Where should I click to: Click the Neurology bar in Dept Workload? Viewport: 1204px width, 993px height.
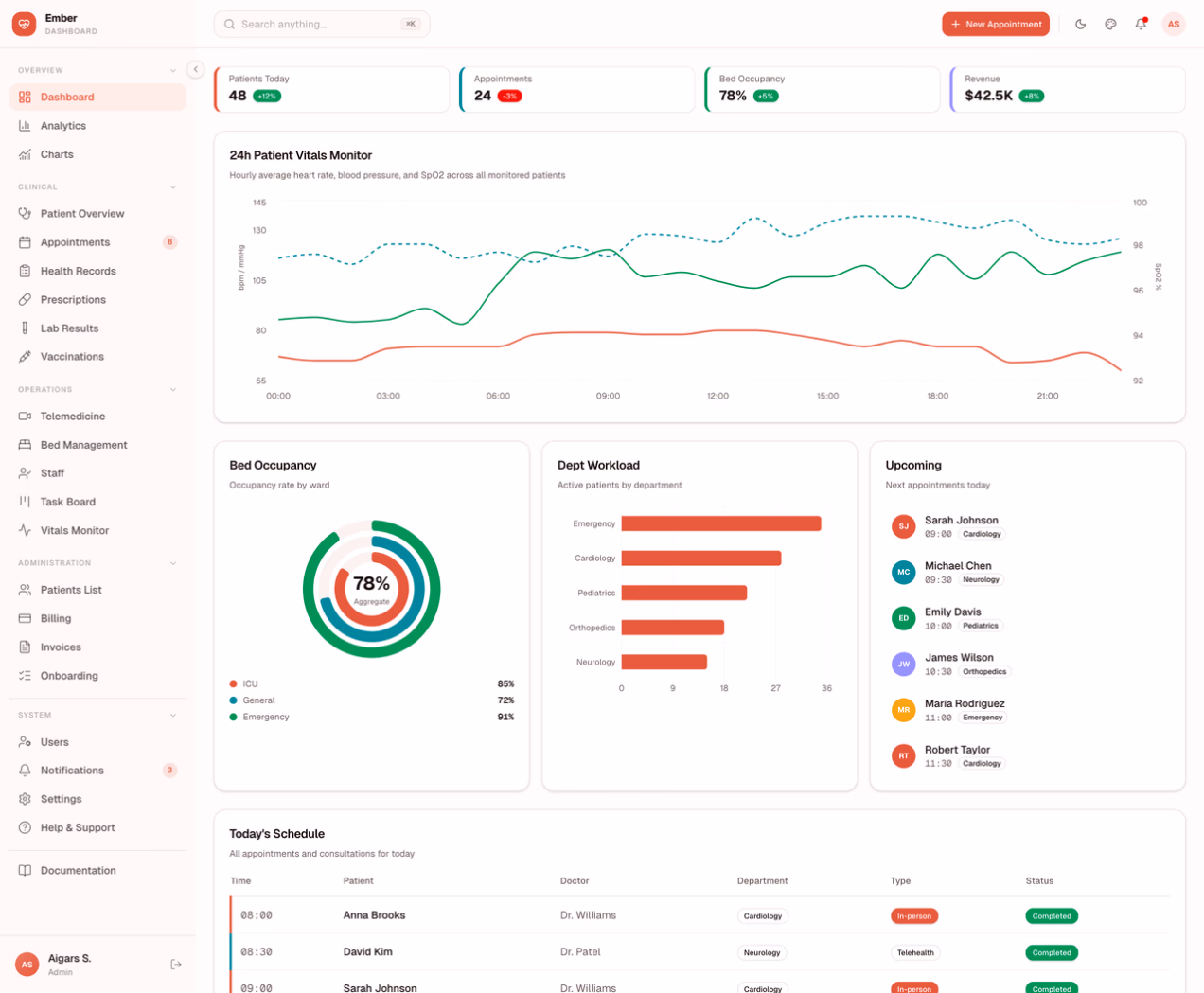664,662
